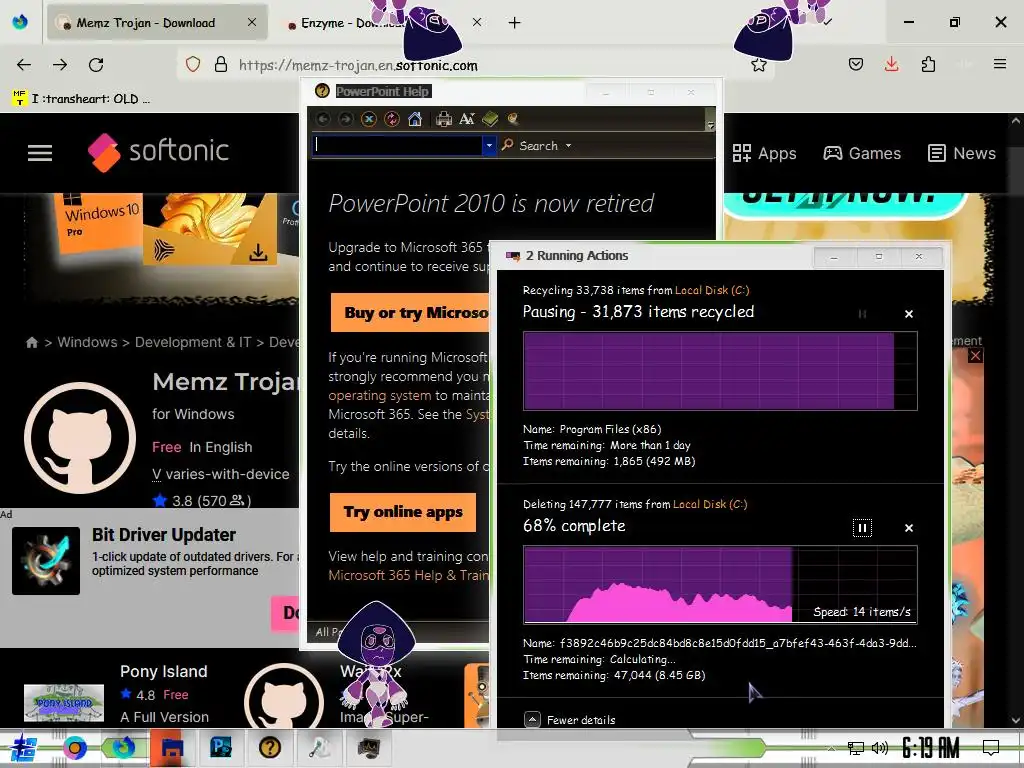1024x768 pixels.
Task: Save page to Pocket
Action: click(x=856, y=64)
